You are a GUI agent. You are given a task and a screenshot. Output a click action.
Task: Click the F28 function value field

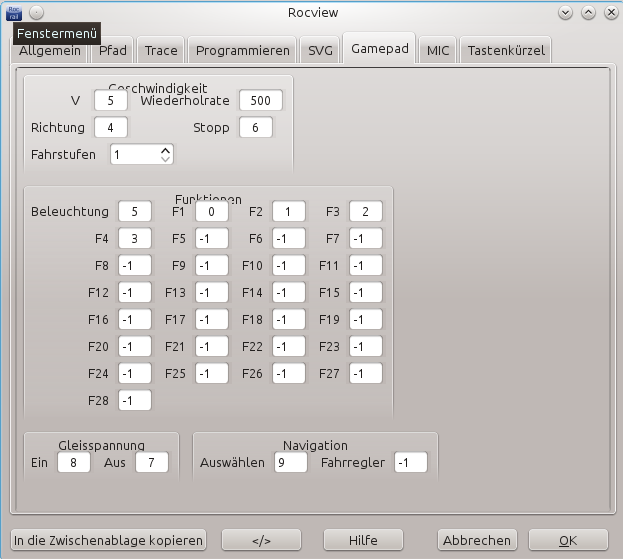(134, 401)
